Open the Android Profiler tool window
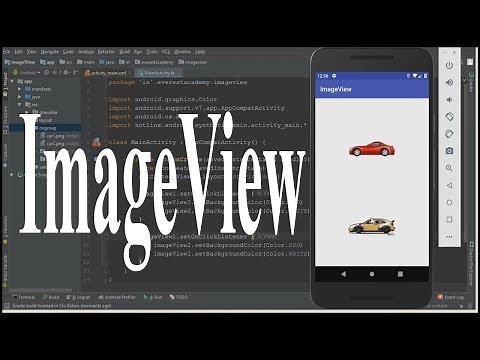The width and height of the screenshot is (480, 360). point(117,297)
